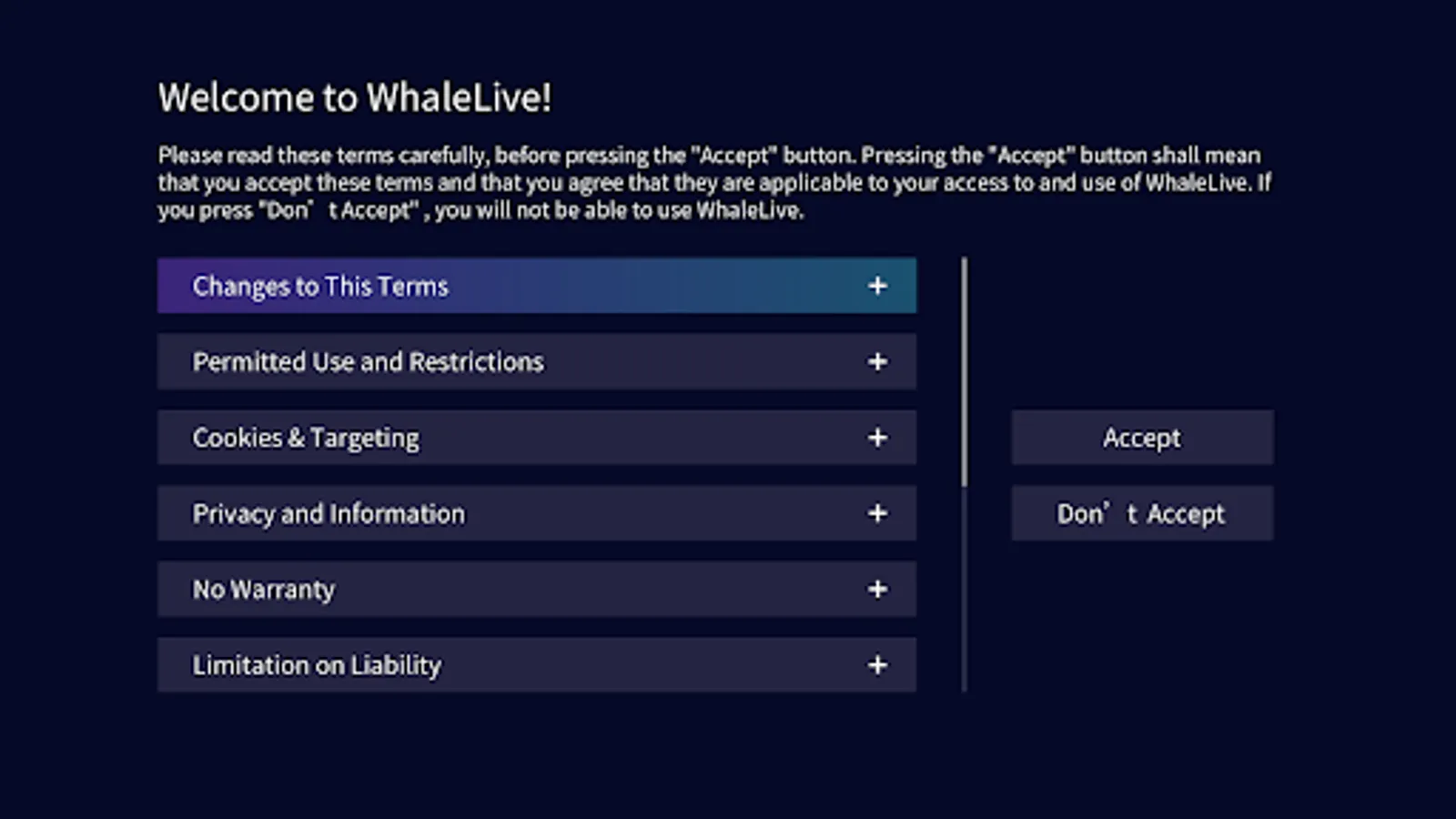Open the Permitted Use and Restrictions label
The width and height of the screenshot is (1456, 819).
point(368,362)
